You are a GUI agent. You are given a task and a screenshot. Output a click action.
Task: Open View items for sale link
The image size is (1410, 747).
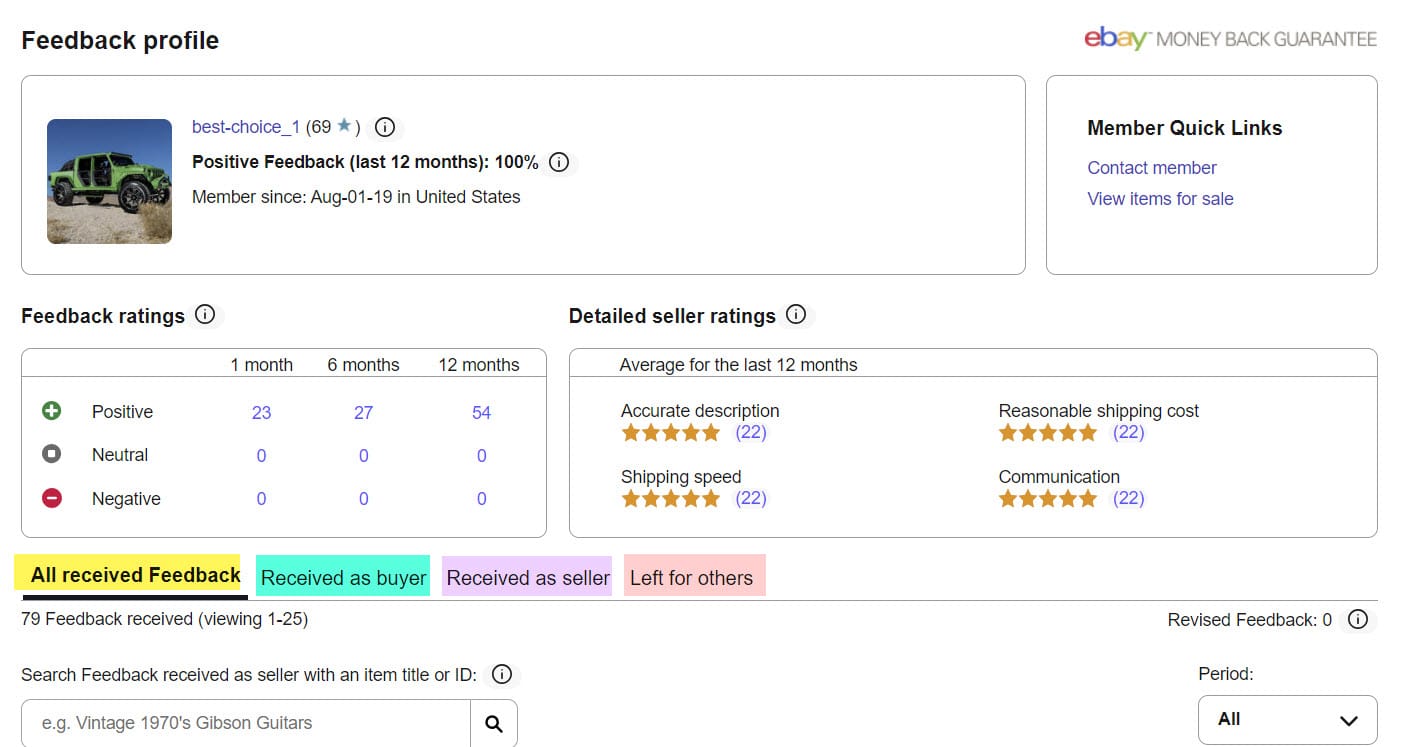[1160, 198]
